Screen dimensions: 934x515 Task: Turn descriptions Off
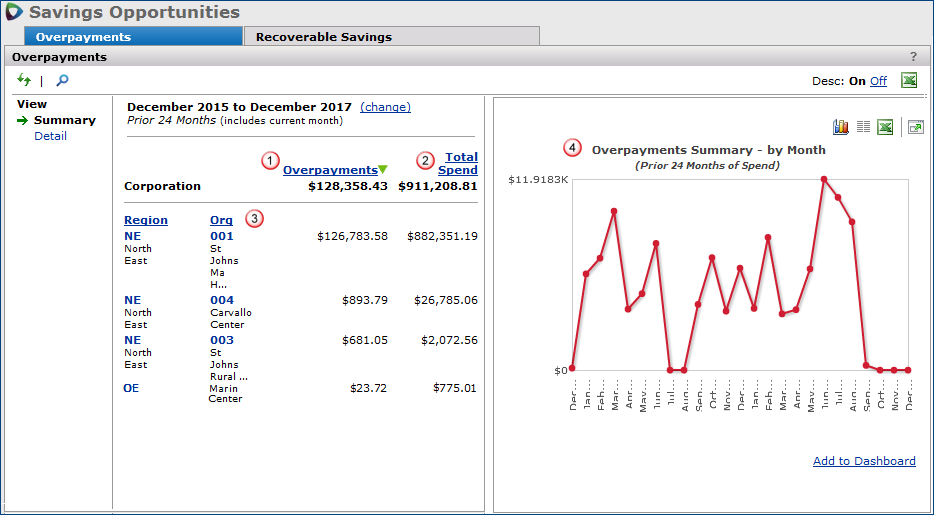coord(878,81)
